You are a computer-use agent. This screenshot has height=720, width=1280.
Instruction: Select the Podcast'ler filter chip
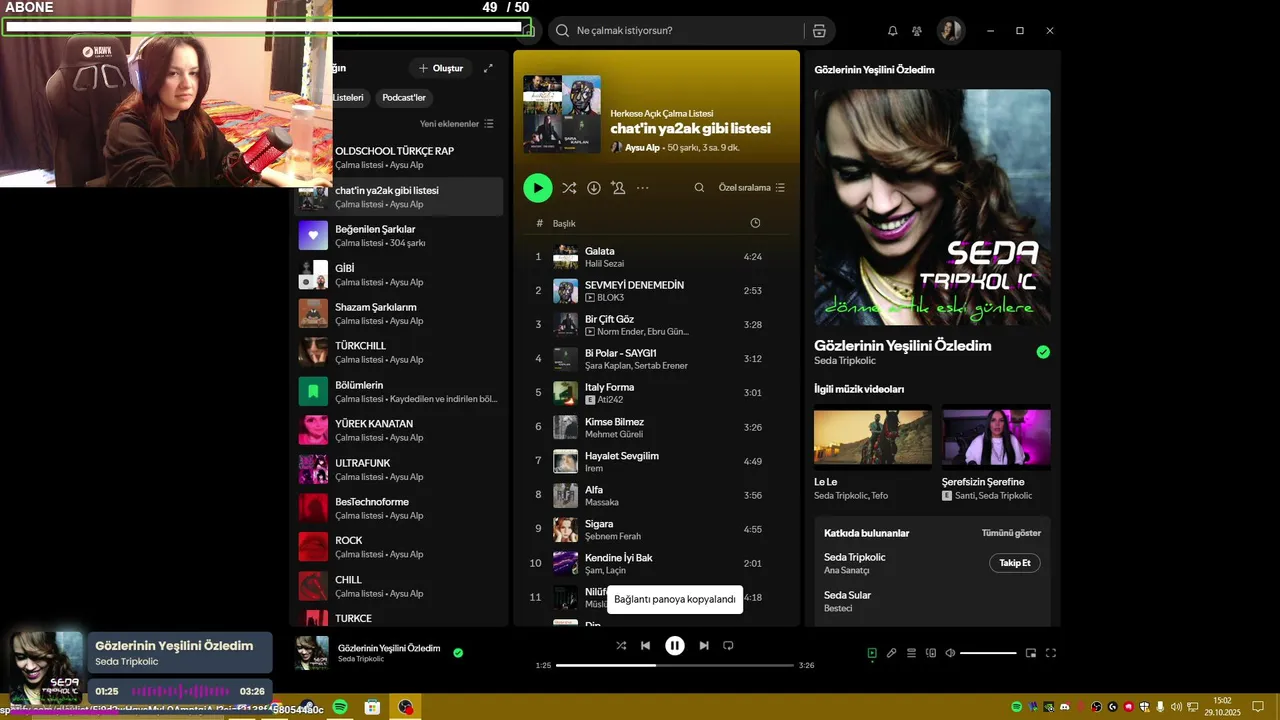pyautogui.click(x=404, y=98)
